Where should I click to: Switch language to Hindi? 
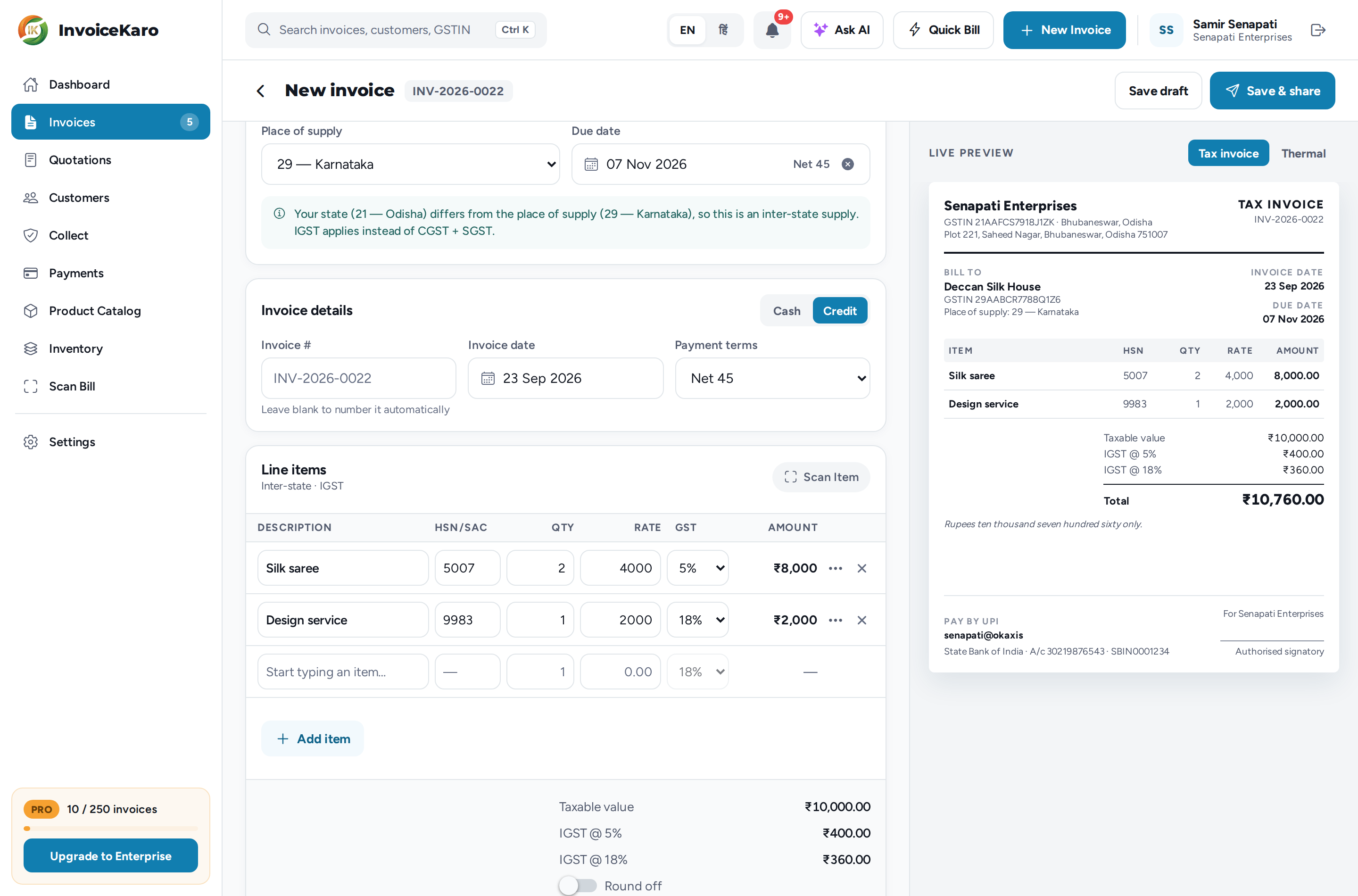click(x=723, y=30)
